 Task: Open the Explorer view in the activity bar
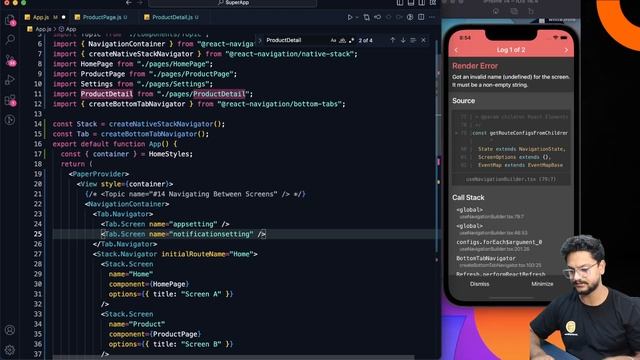click(x=10, y=20)
